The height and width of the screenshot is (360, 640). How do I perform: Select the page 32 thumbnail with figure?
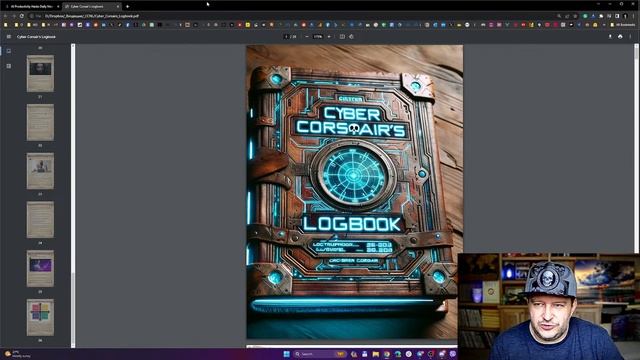pyautogui.click(x=40, y=171)
